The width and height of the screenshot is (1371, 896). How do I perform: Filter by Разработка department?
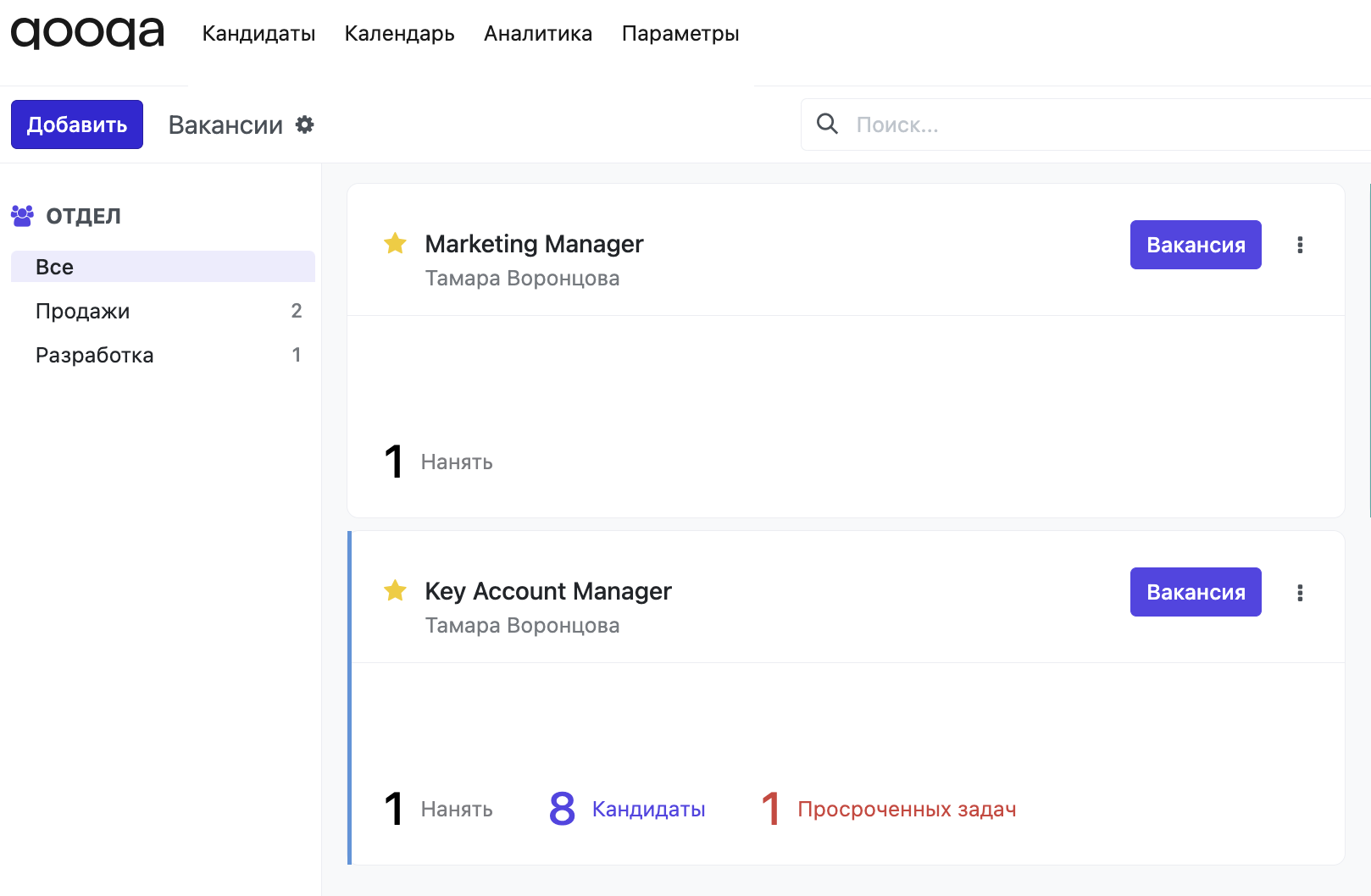(x=163, y=355)
